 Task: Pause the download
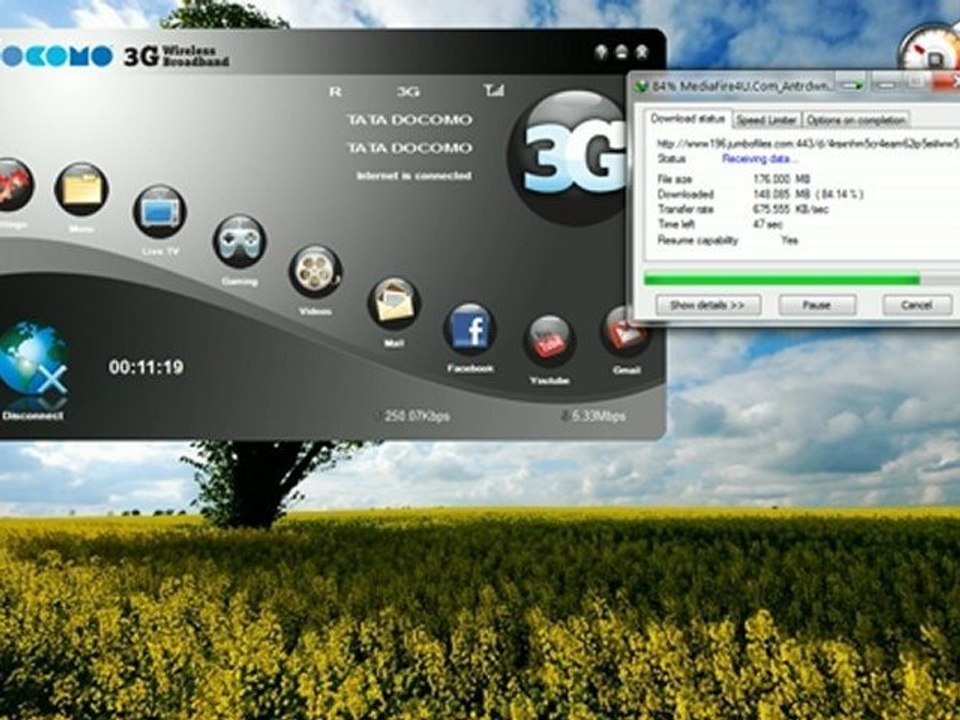pos(817,305)
